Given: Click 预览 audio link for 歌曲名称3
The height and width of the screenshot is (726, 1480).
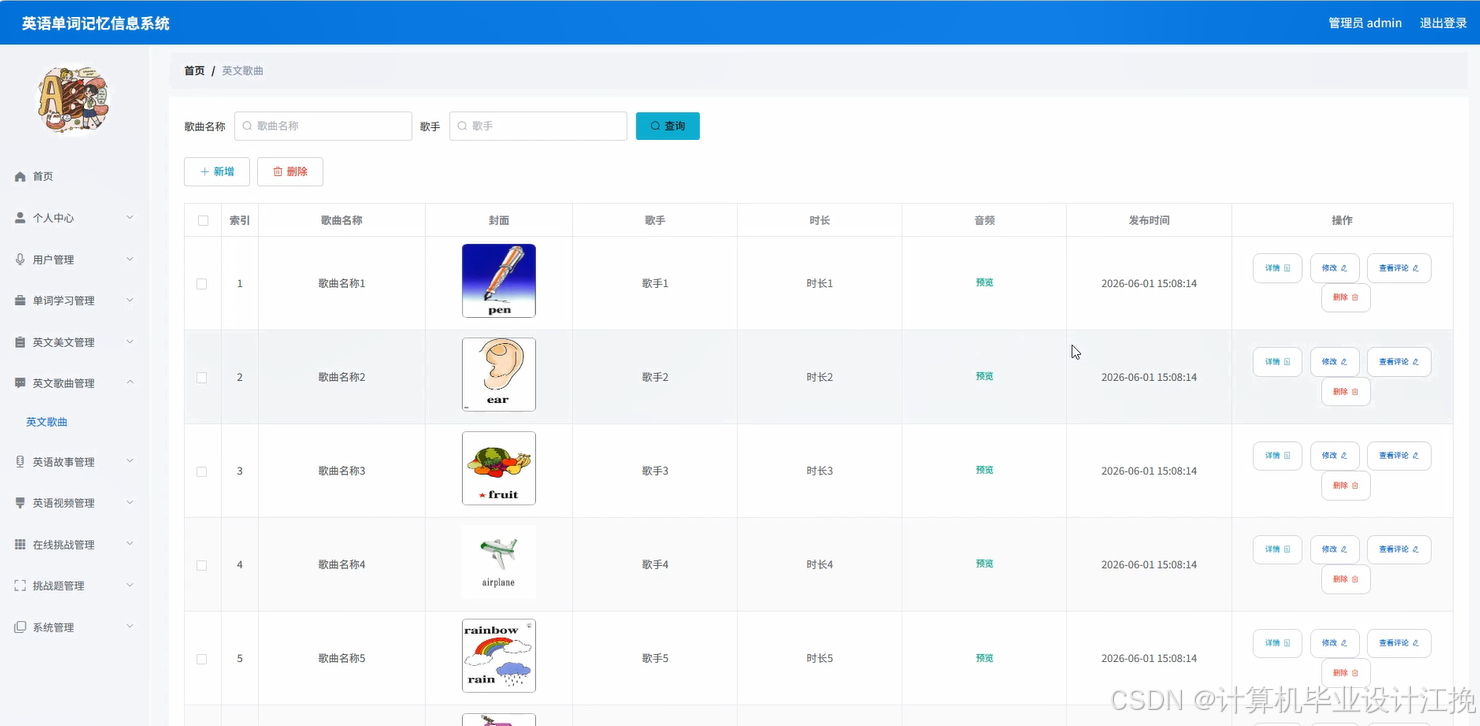Looking at the screenshot, I should [x=984, y=470].
